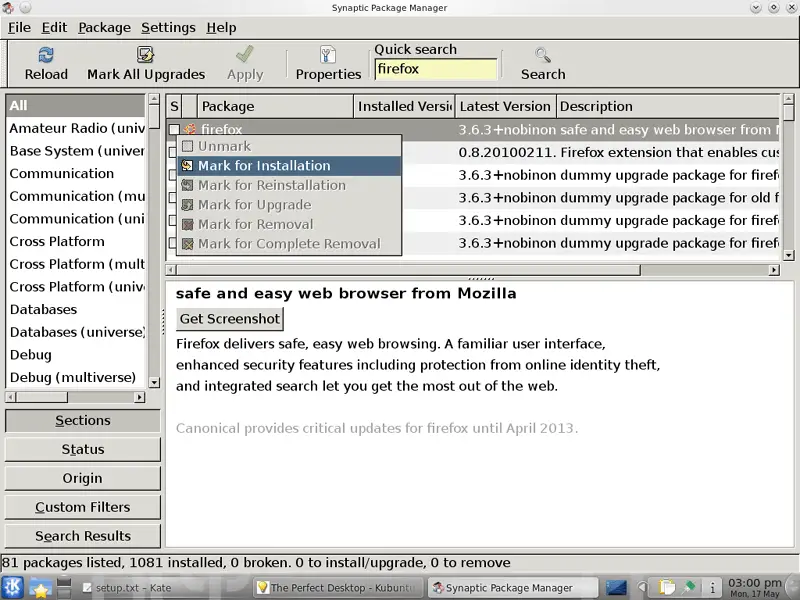Choose Mark for Upgrade
The height and width of the screenshot is (600, 800).
289,205
